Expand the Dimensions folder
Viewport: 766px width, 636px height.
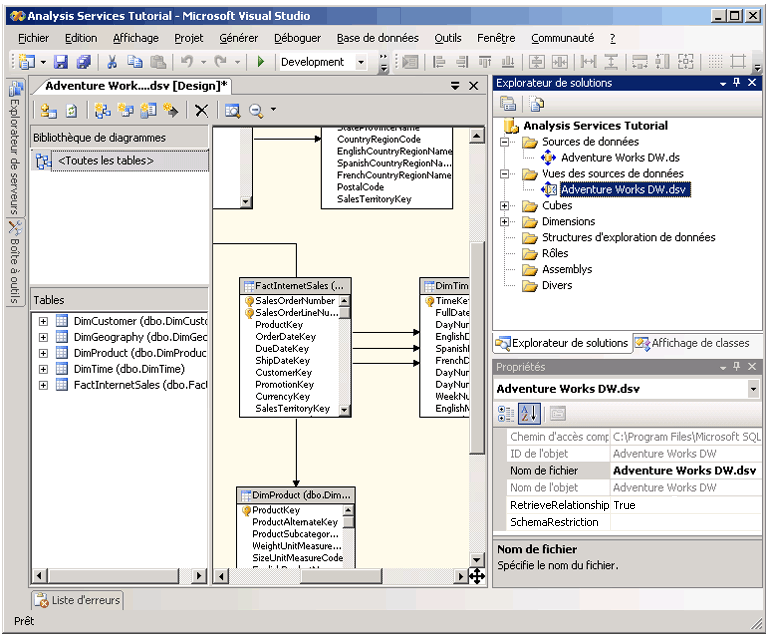point(505,222)
